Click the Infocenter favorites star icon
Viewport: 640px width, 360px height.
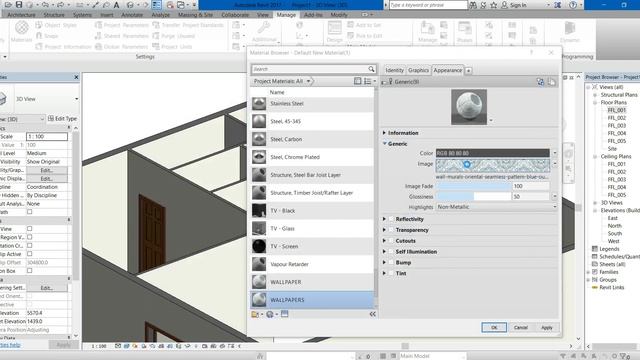(493, 5)
